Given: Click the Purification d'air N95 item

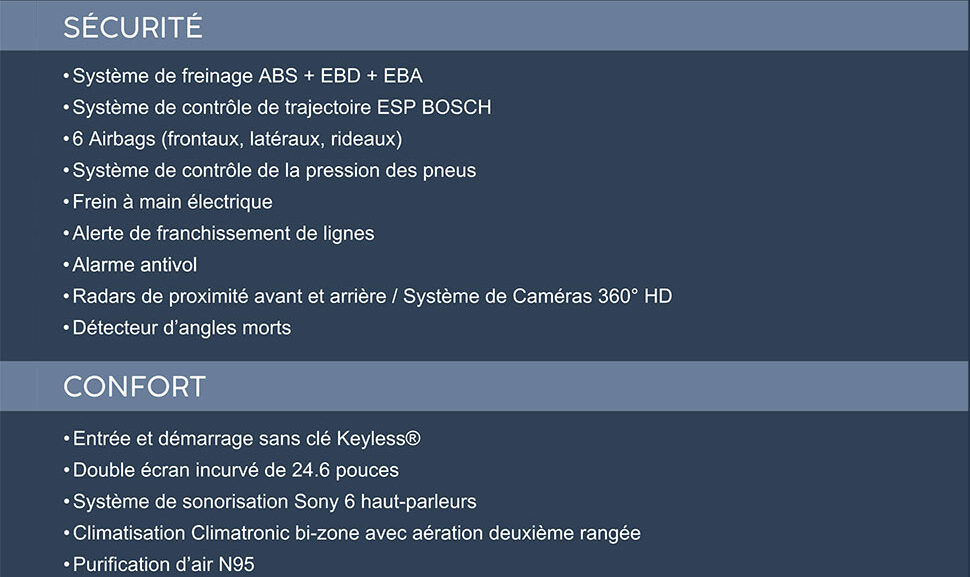Looking at the screenshot, I should tap(163, 565).
